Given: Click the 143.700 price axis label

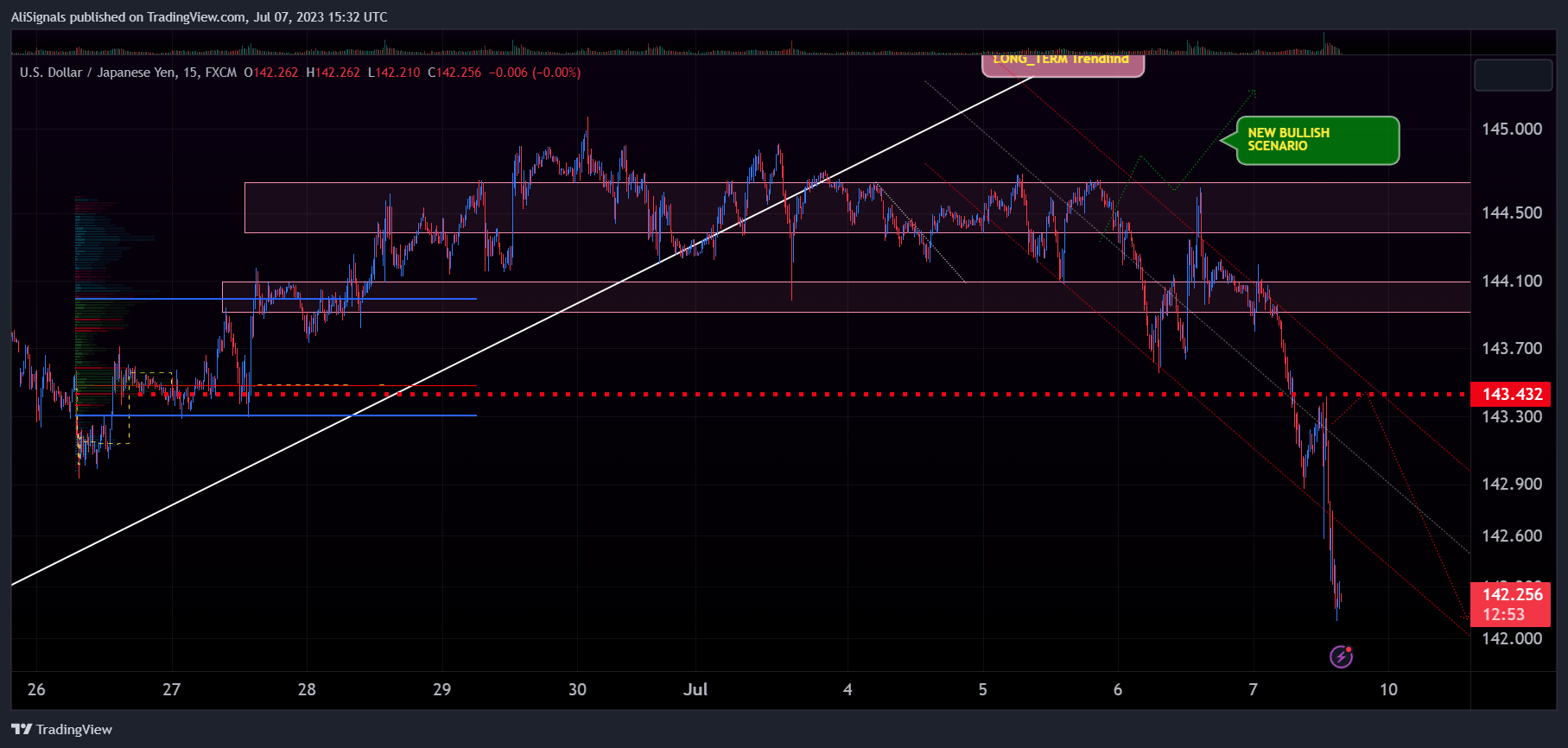Looking at the screenshot, I should pos(1512,348).
